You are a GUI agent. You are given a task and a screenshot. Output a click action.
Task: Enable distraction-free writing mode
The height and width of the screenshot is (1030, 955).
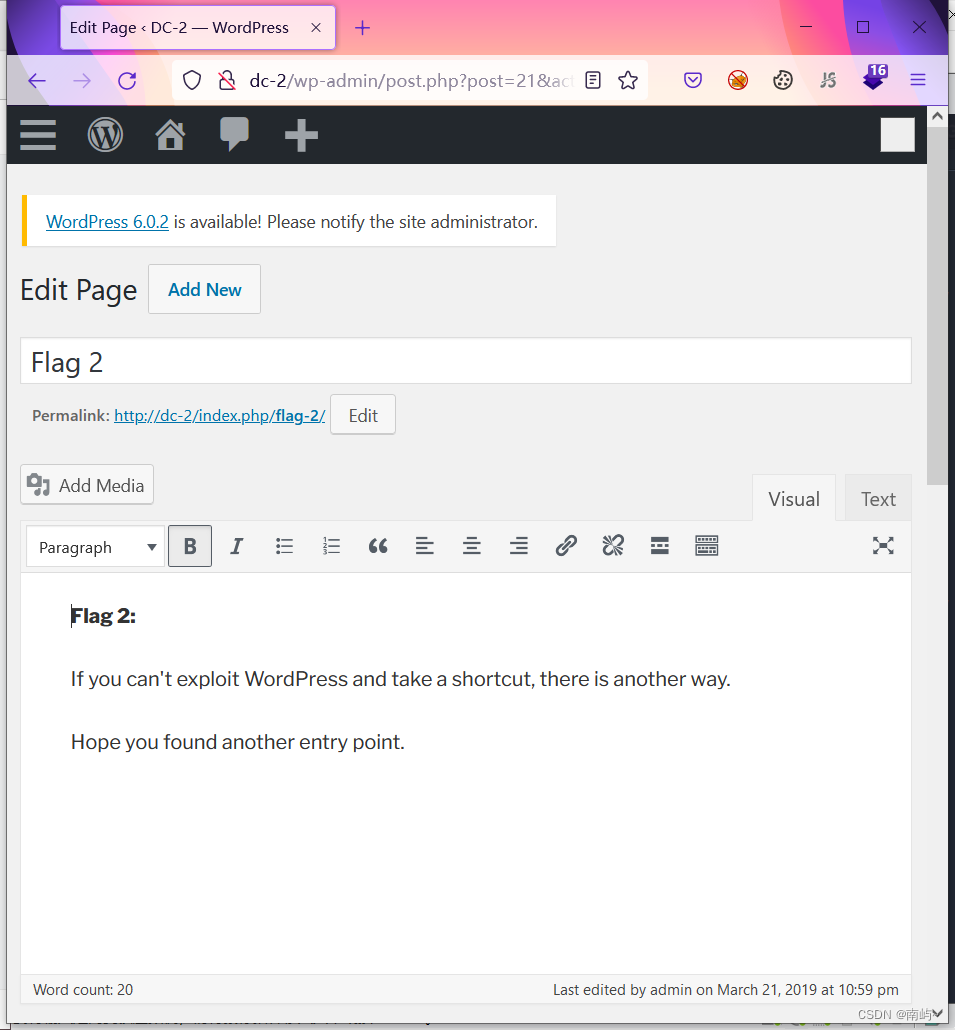883,546
